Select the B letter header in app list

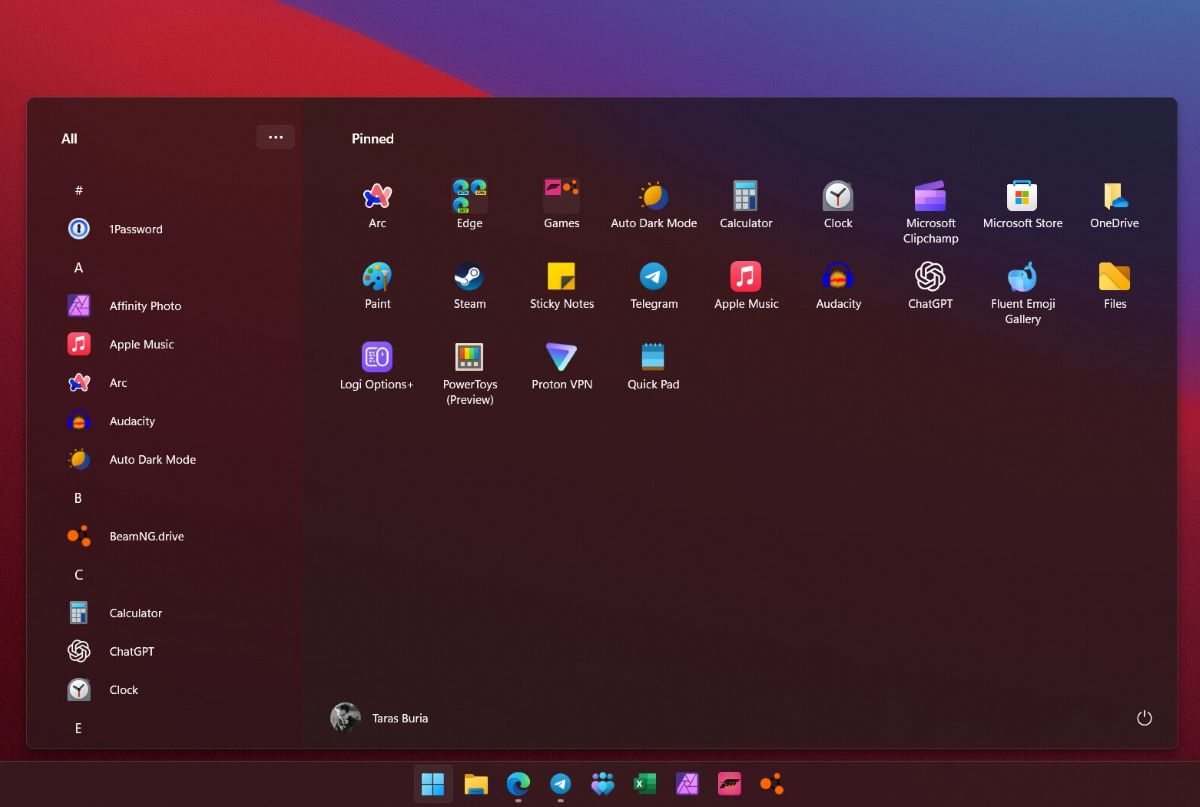point(78,498)
